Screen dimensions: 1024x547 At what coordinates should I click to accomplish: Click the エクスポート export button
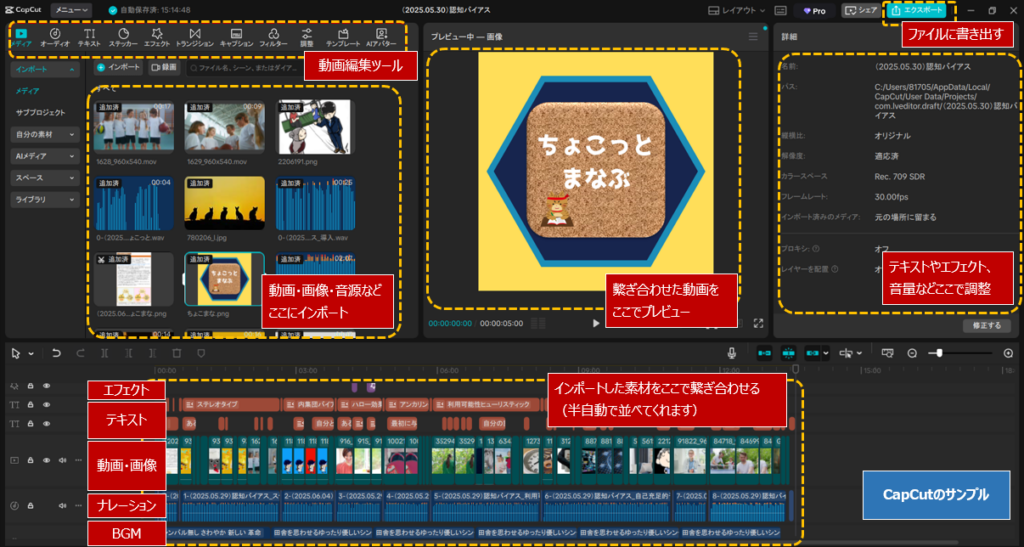[916, 10]
